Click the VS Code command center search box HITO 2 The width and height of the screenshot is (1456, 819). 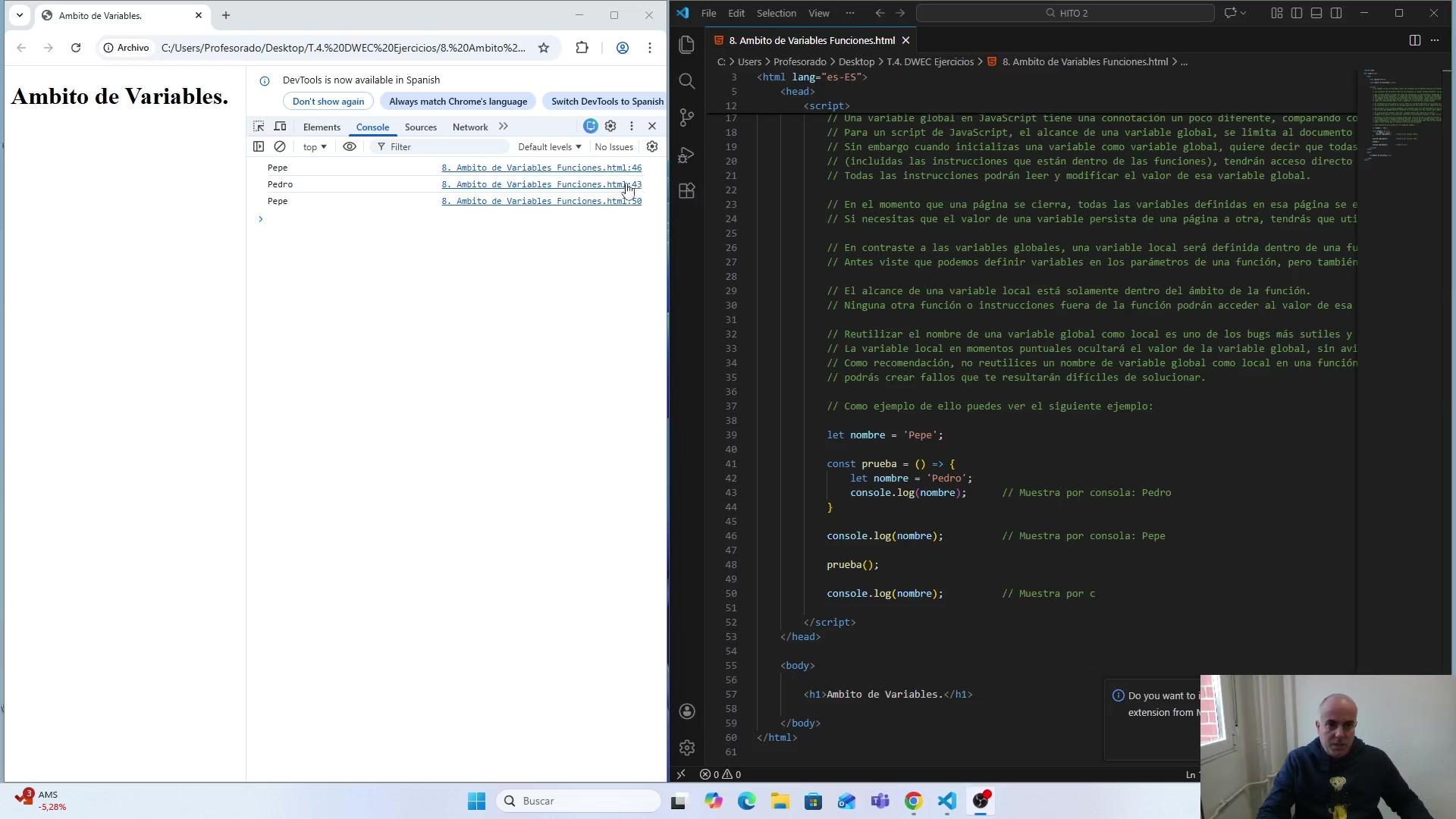(1065, 13)
